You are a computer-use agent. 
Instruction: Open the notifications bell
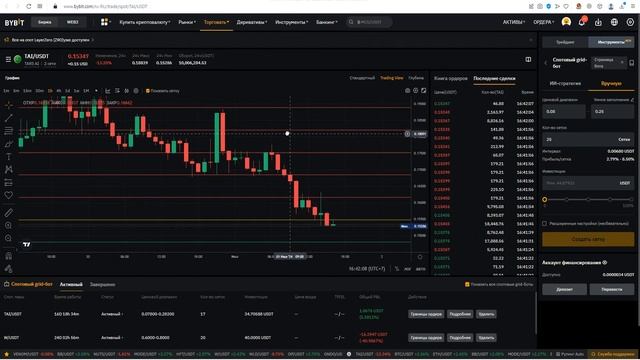click(582, 22)
